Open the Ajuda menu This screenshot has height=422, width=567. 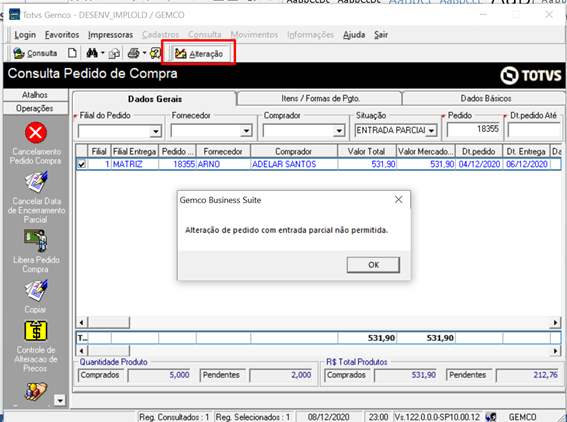[x=354, y=35]
